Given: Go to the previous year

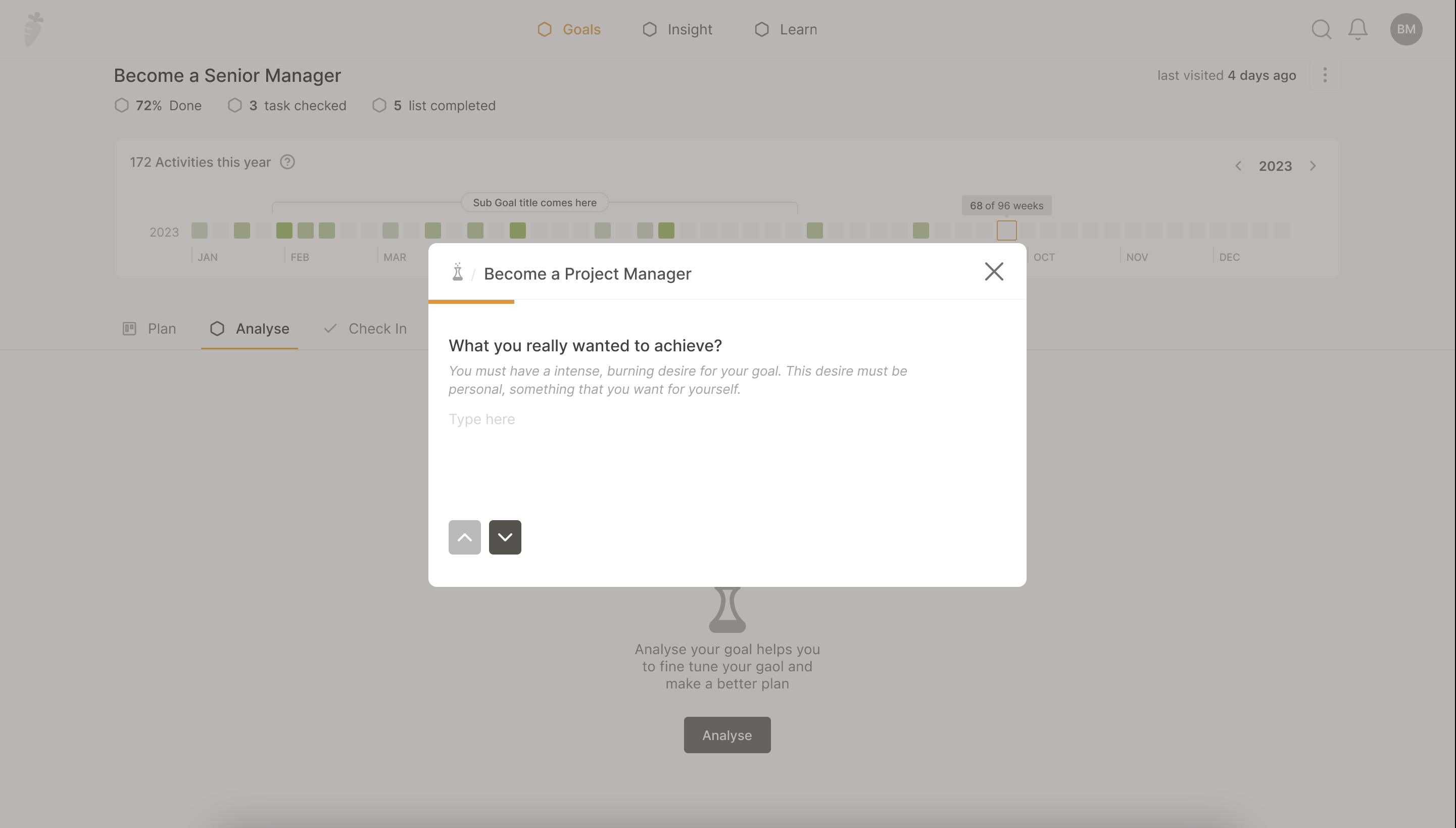Looking at the screenshot, I should [x=1238, y=166].
